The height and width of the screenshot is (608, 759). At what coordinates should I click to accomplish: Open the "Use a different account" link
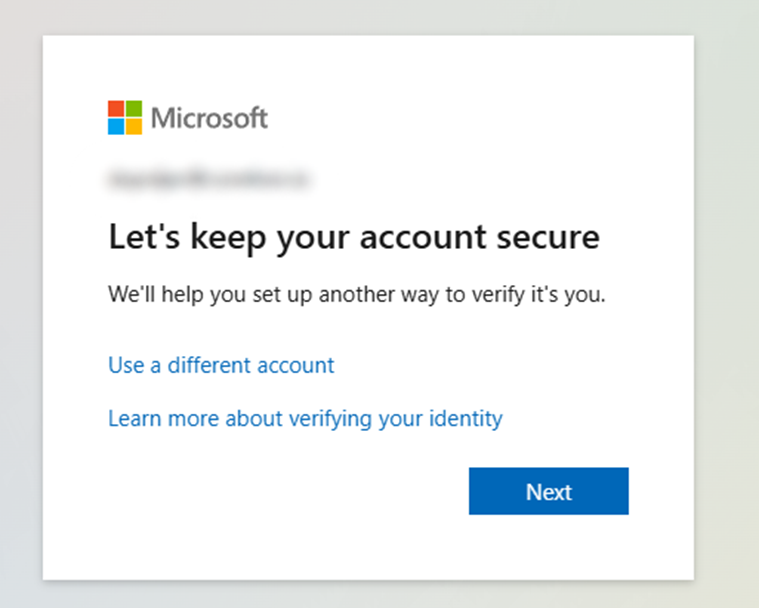(x=221, y=365)
